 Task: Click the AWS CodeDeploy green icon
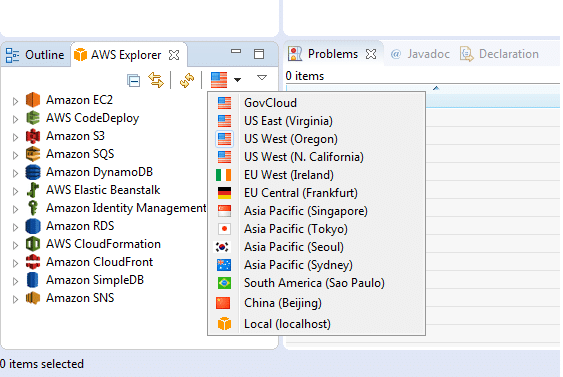tap(33, 118)
